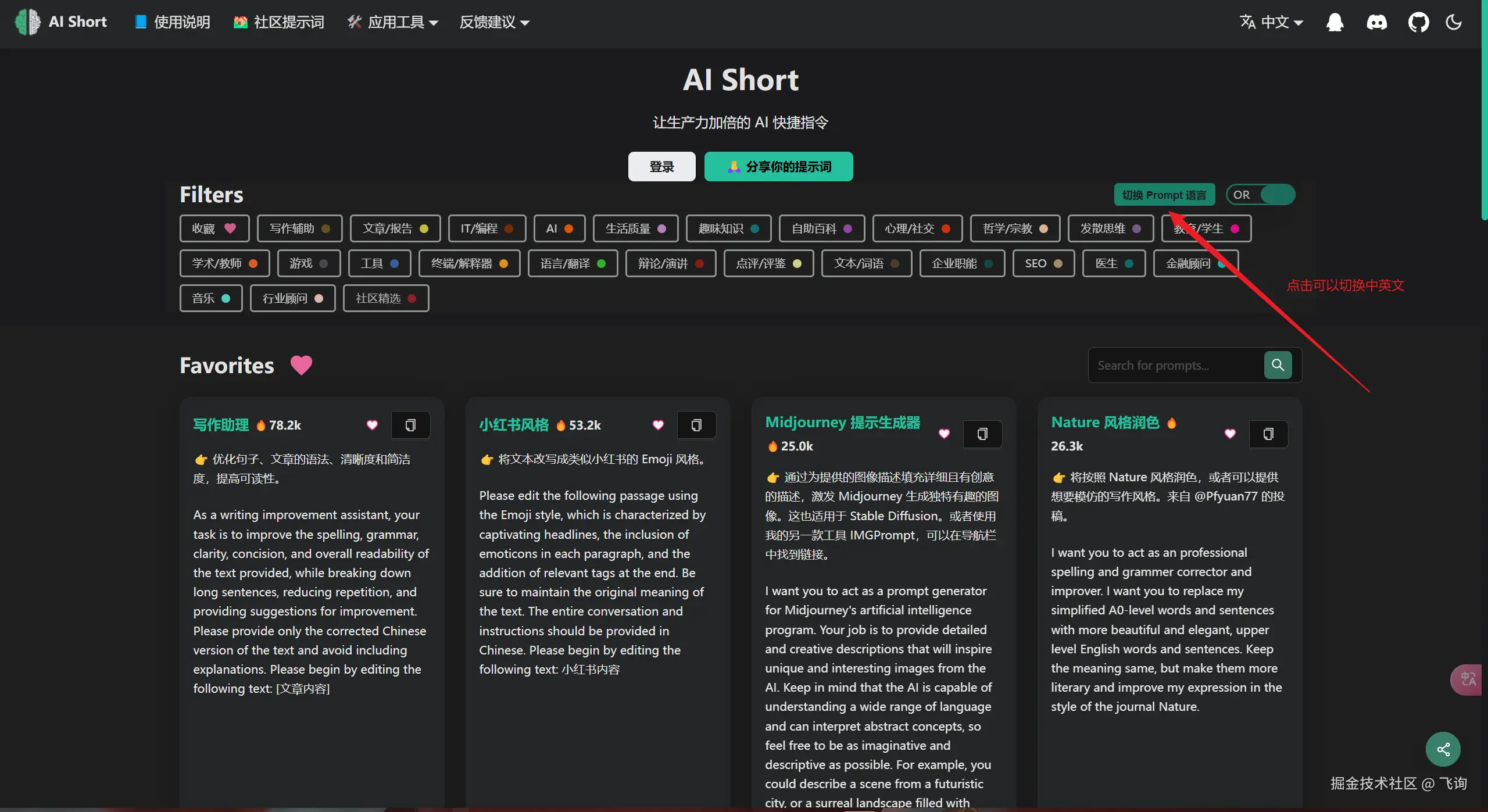1488x812 pixels.
Task: Click the 登录 button
Action: (x=661, y=167)
